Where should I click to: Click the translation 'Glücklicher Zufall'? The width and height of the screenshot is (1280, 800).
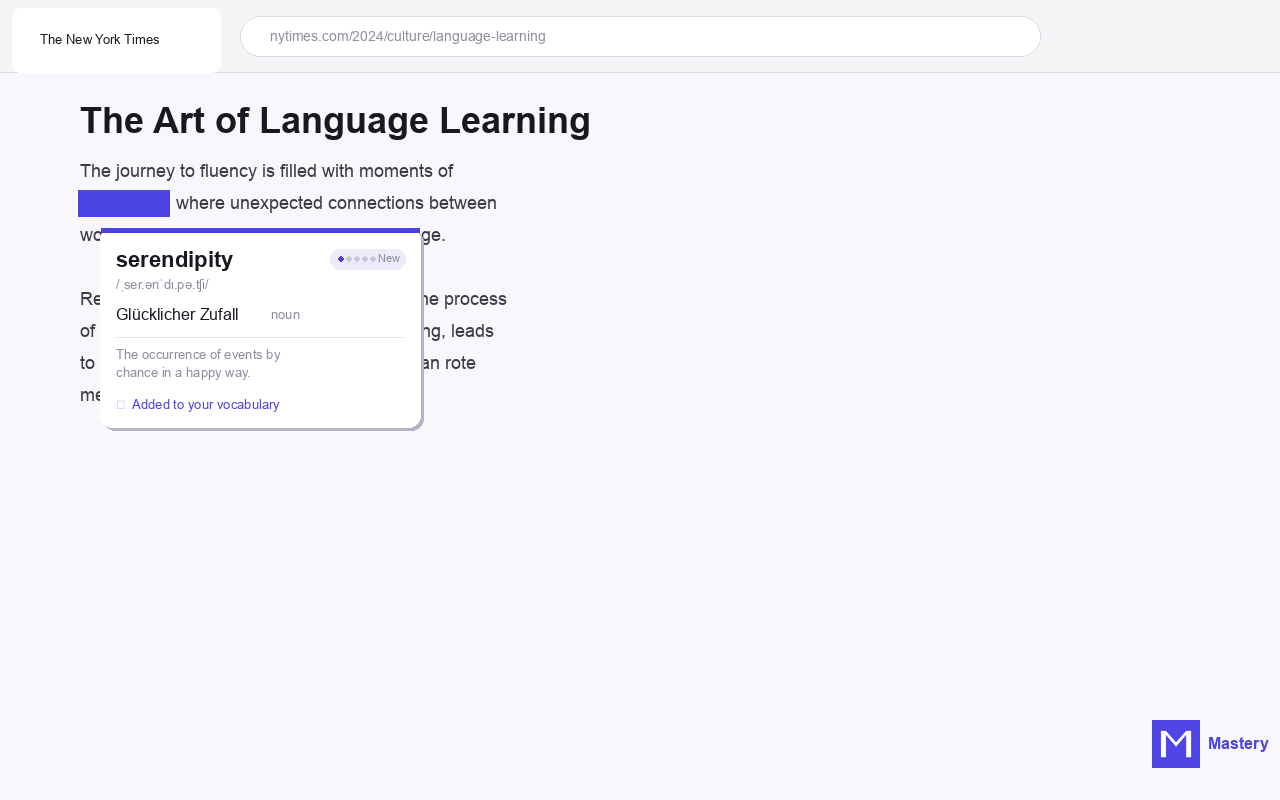(x=177, y=314)
